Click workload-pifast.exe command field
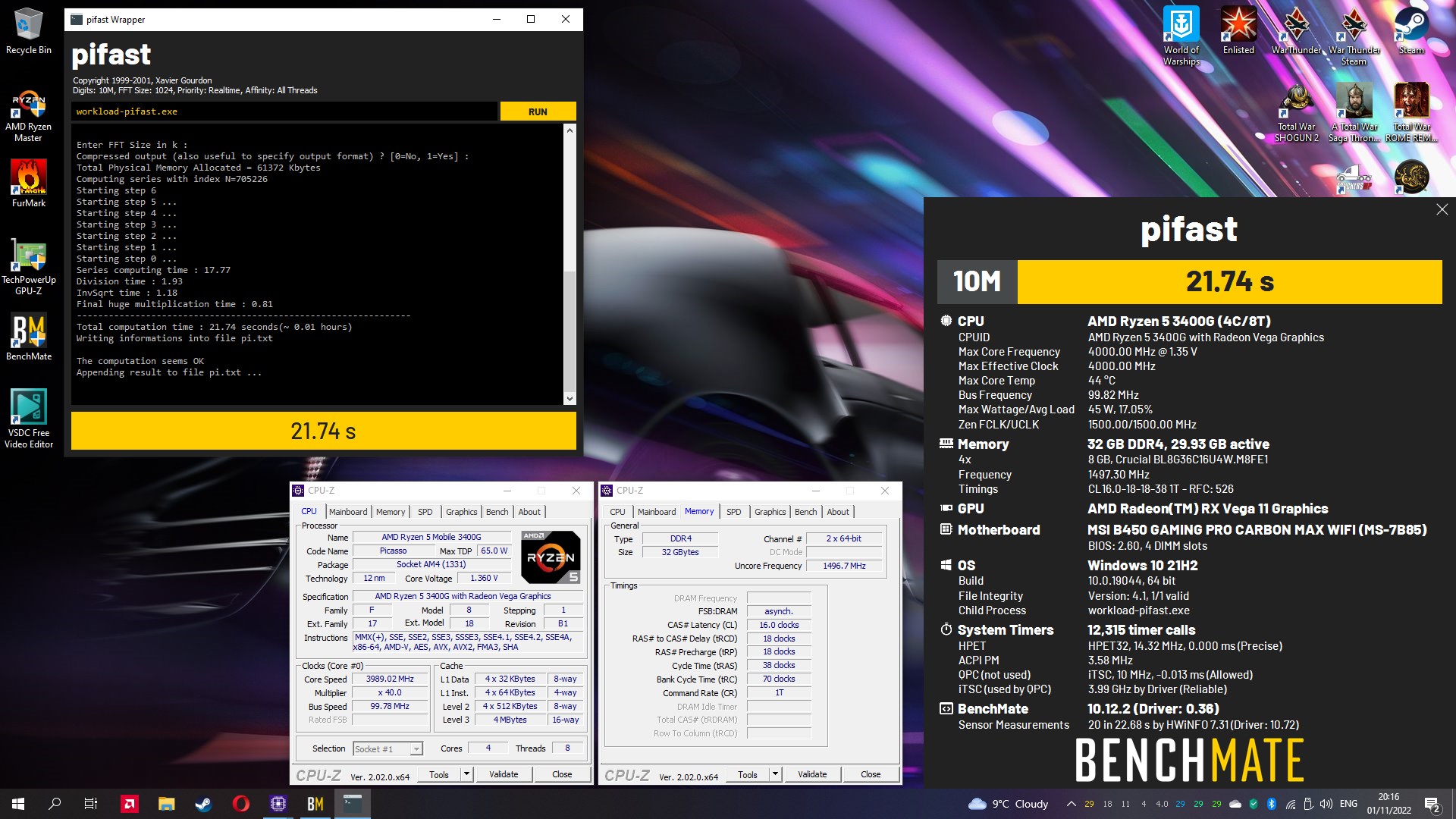Screen dimensions: 1456x819 pos(284,111)
